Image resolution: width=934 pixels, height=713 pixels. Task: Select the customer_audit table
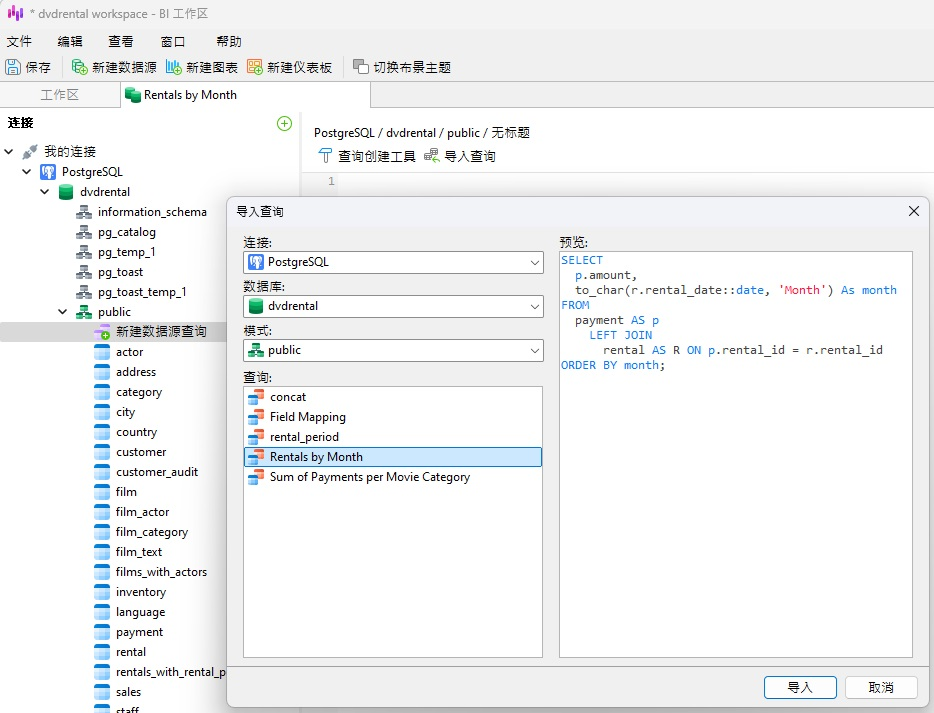pos(157,472)
